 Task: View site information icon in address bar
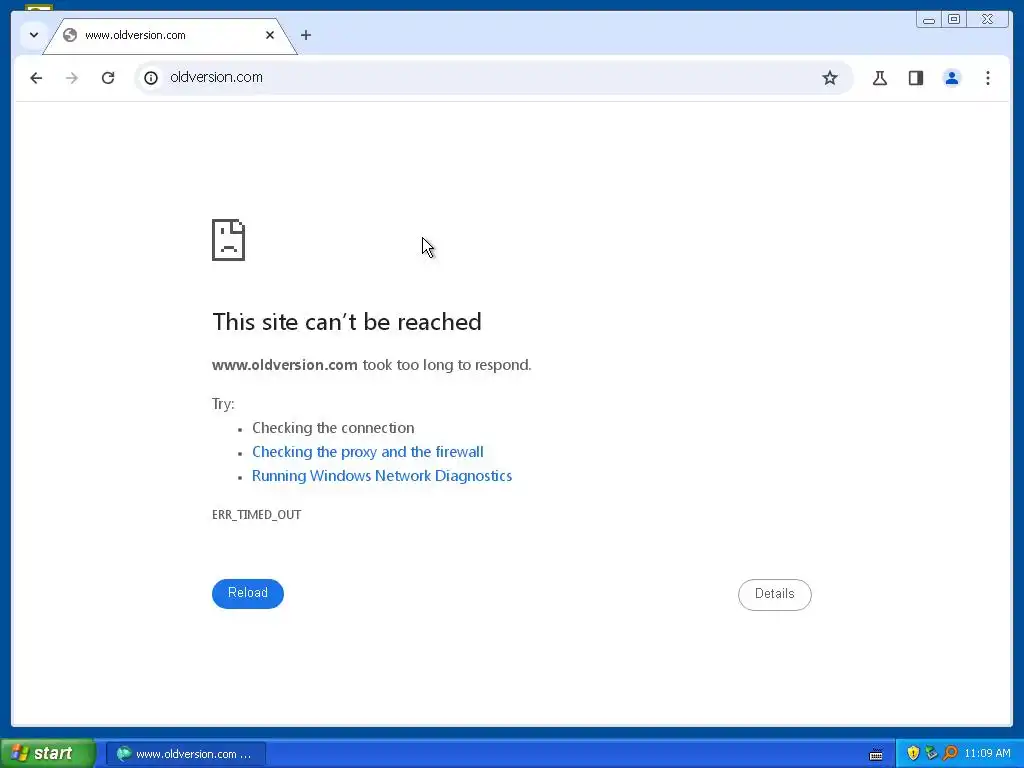pyautogui.click(x=151, y=78)
